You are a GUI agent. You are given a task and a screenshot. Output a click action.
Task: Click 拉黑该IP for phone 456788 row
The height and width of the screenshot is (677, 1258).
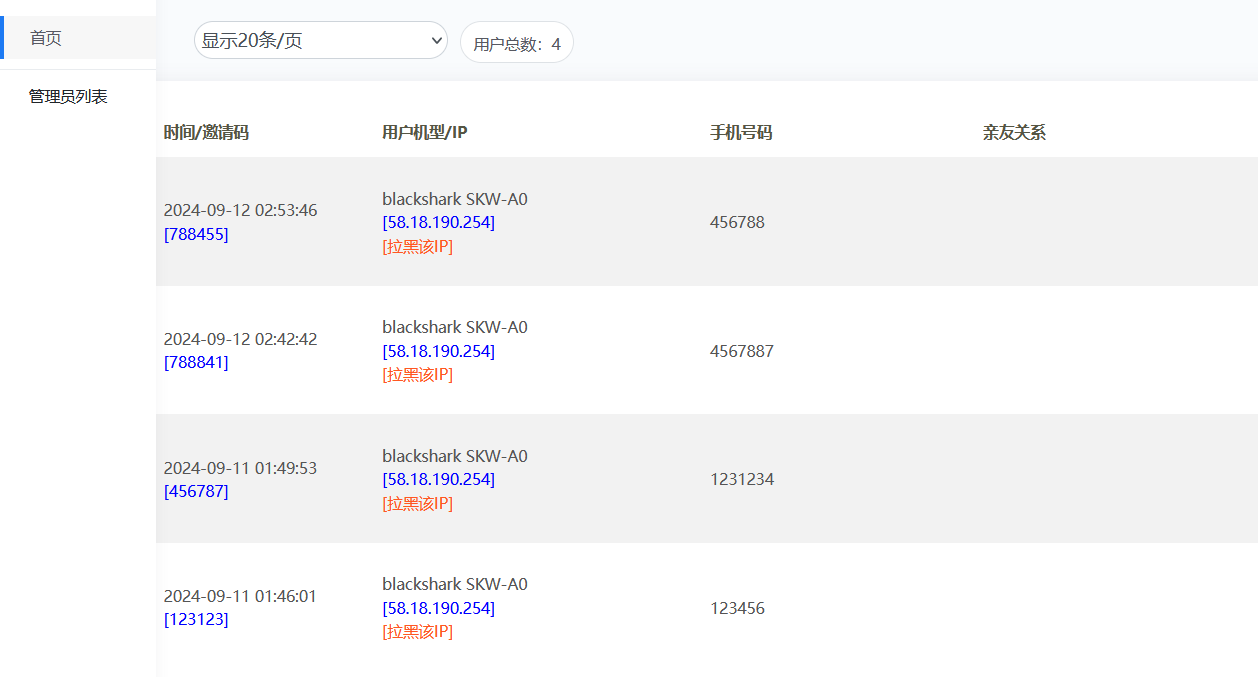[x=417, y=246]
